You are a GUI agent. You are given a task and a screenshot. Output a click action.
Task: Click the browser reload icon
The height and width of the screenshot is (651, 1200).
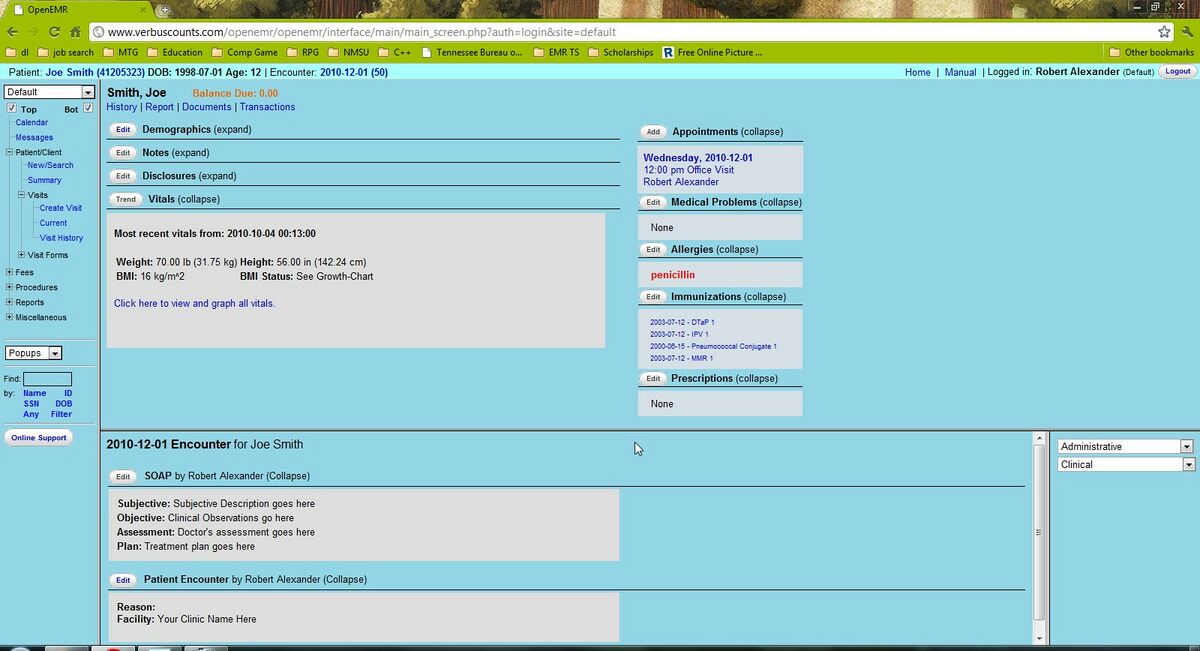[x=54, y=31]
